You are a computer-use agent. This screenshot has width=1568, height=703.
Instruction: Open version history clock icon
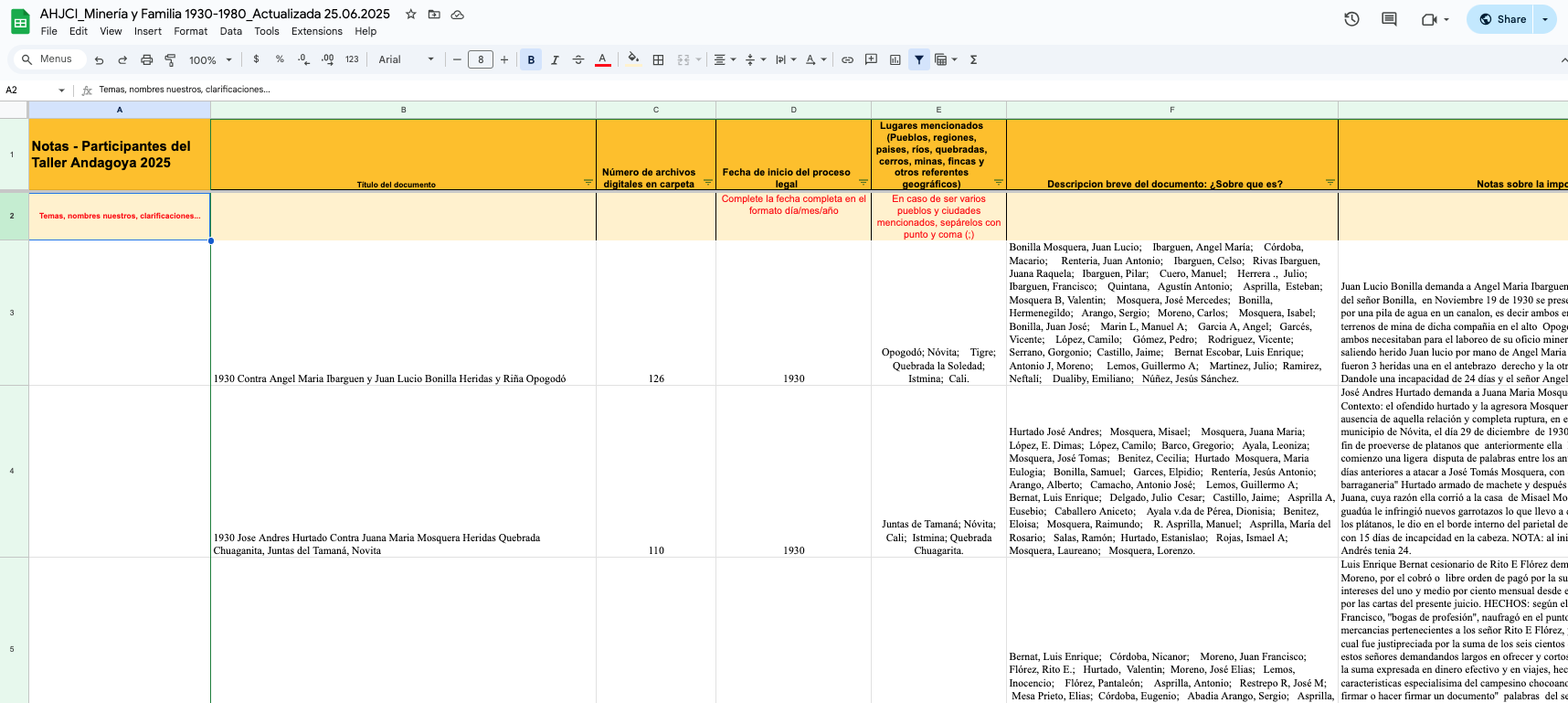[1352, 19]
